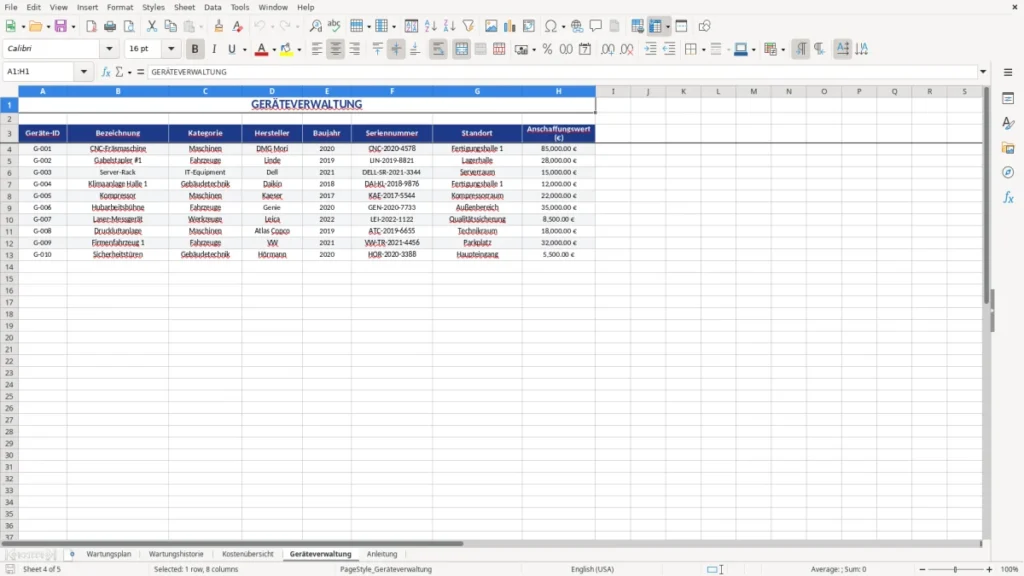Expand the Name Box dropdown
Screen dimensions: 1024x576
84,72
